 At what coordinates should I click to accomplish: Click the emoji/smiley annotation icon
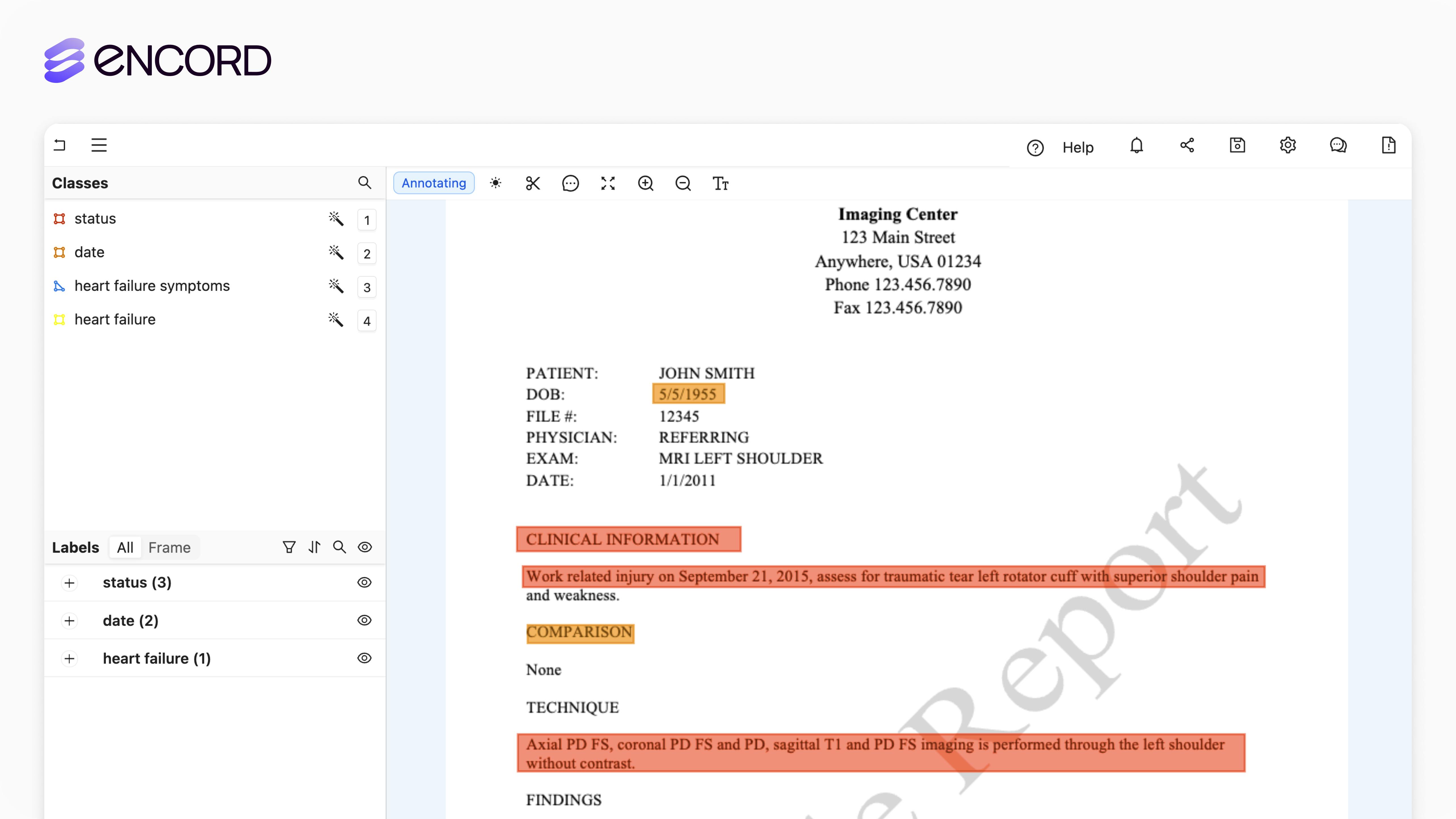[x=570, y=183]
